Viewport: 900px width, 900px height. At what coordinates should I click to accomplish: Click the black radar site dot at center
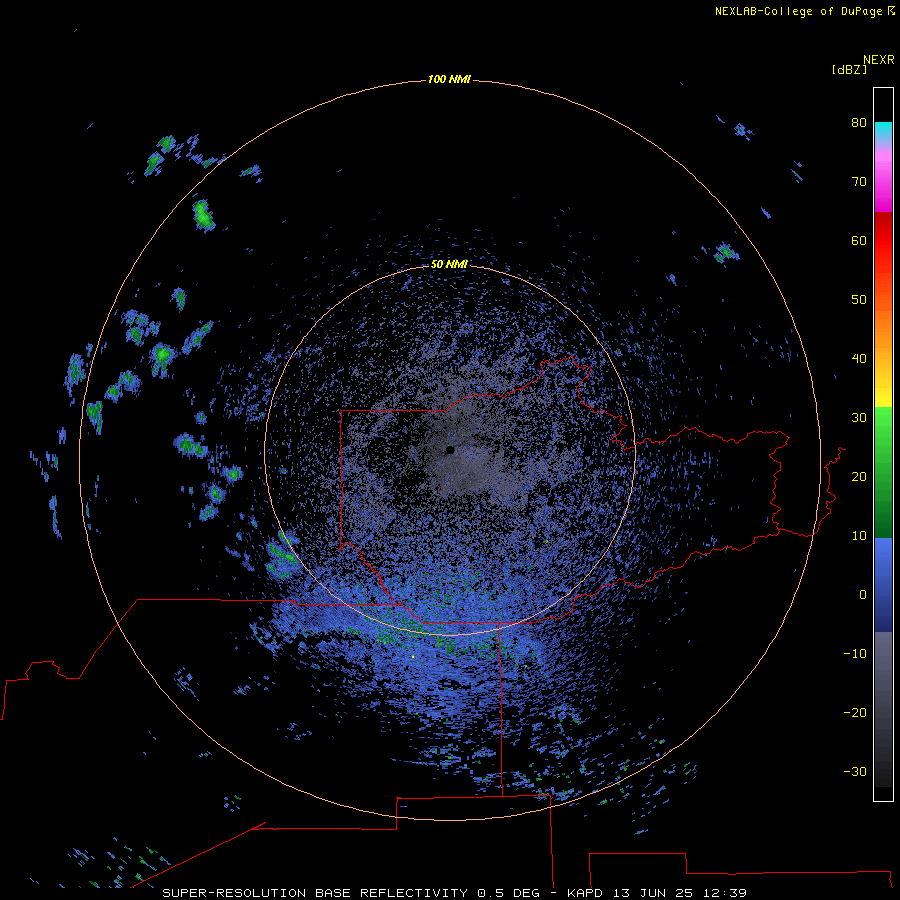450,450
